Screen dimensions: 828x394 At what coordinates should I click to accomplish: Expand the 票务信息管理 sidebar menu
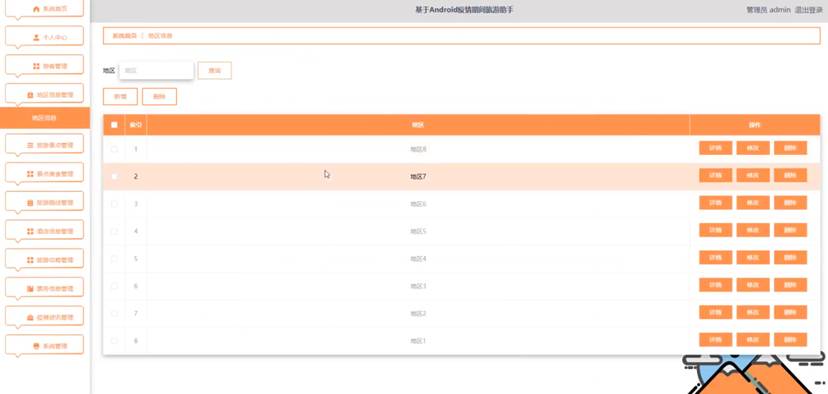click(x=44, y=288)
